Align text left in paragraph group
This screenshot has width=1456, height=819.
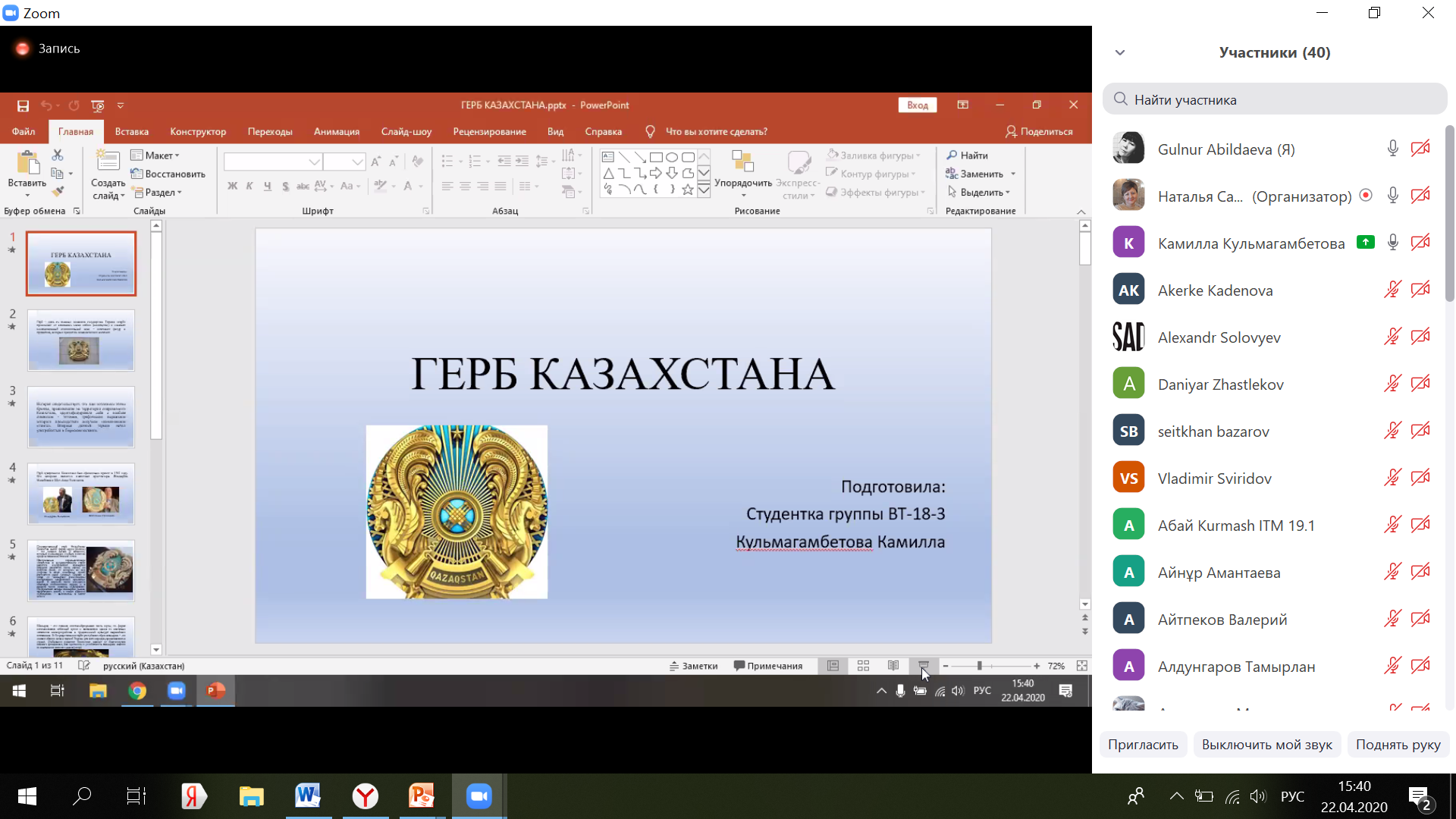(x=447, y=186)
